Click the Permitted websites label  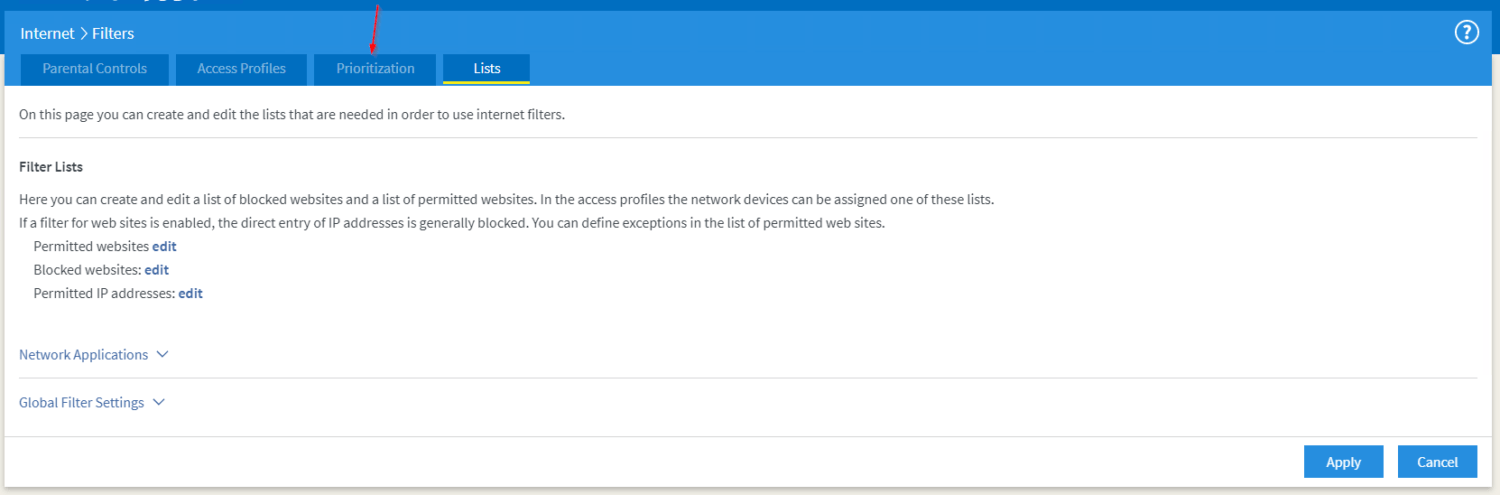91,246
